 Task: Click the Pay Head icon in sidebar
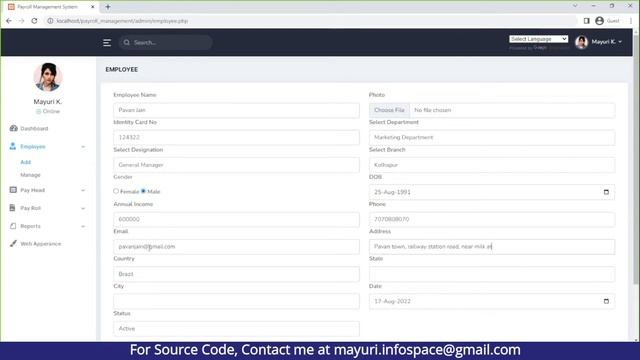(x=13, y=190)
